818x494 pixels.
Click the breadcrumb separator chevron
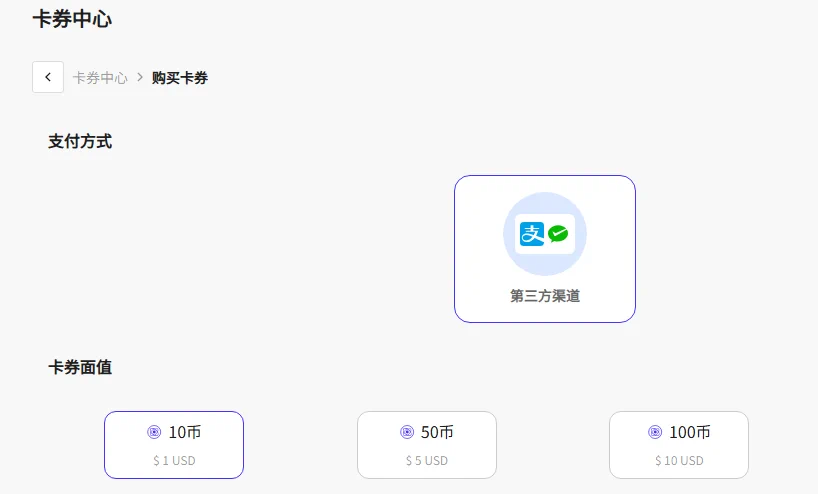tap(140, 77)
